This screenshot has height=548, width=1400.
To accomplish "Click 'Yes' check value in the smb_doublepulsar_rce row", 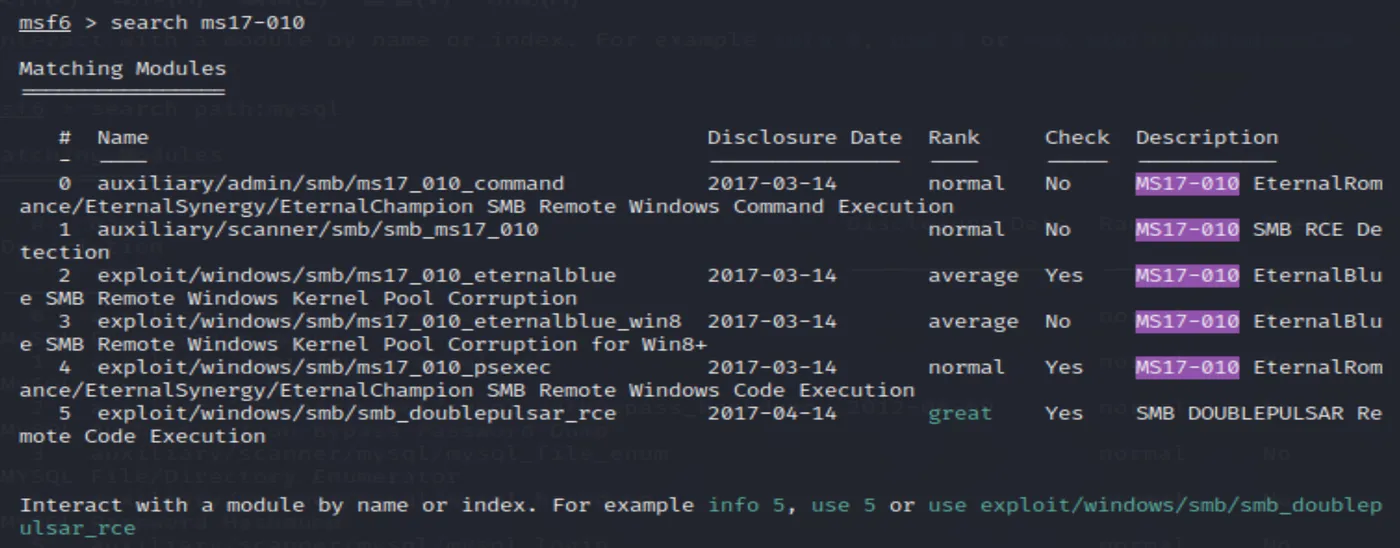I will [x=1064, y=414].
